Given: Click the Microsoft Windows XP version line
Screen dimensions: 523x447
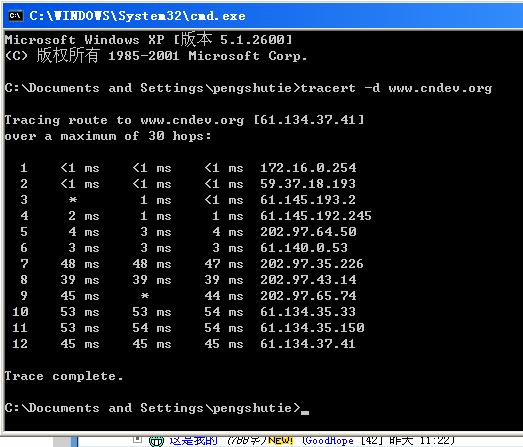Looking at the screenshot, I should click(148, 39).
